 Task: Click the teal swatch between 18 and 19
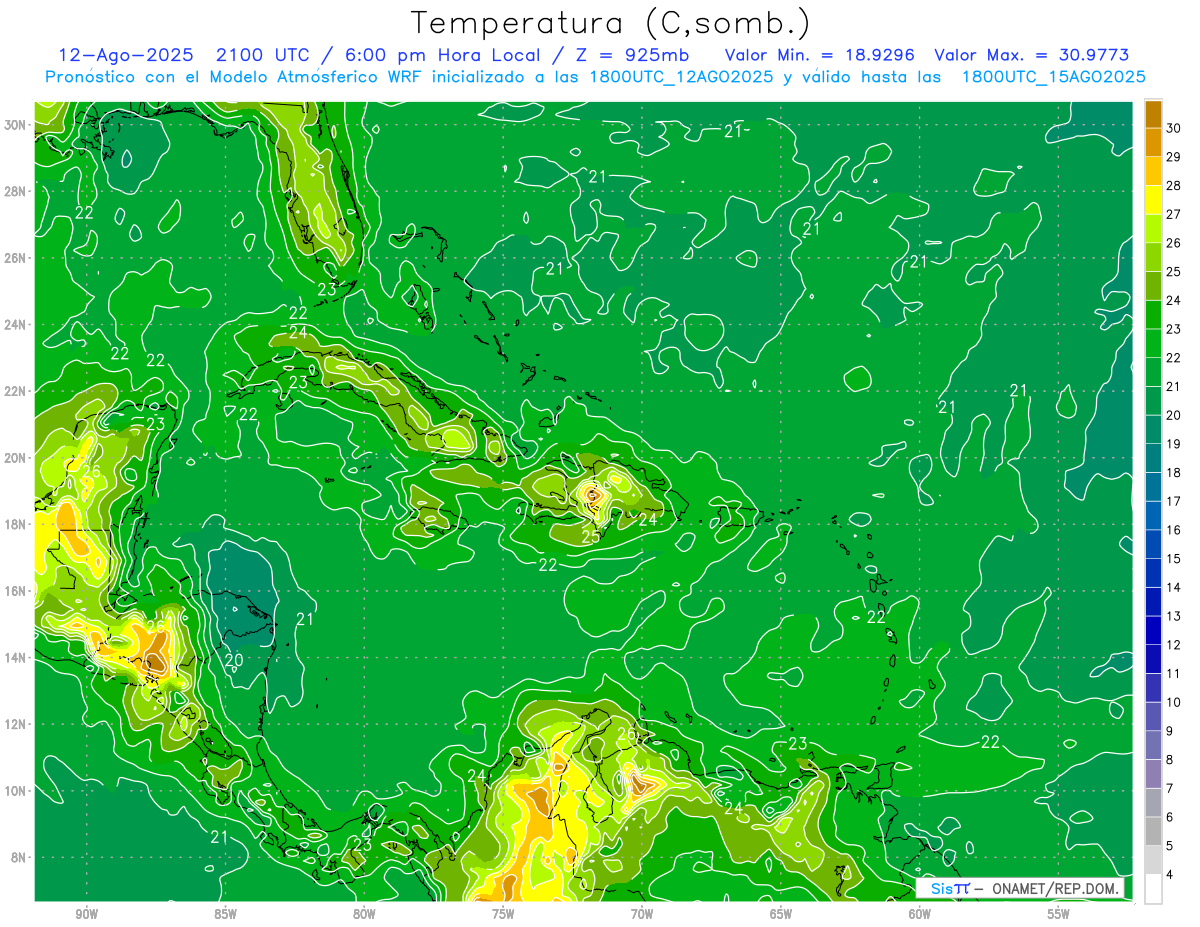pyautogui.click(x=1153, y=458)
